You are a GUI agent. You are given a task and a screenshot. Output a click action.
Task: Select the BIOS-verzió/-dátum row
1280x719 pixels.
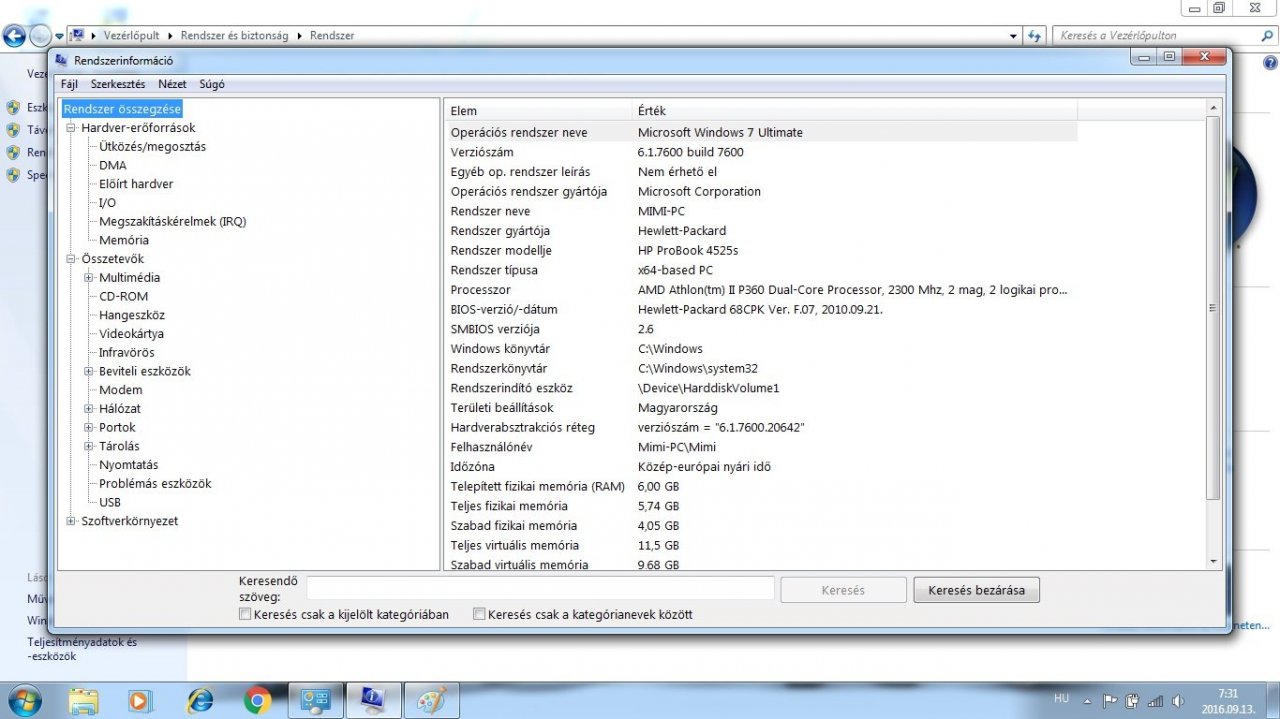point(761,310)
